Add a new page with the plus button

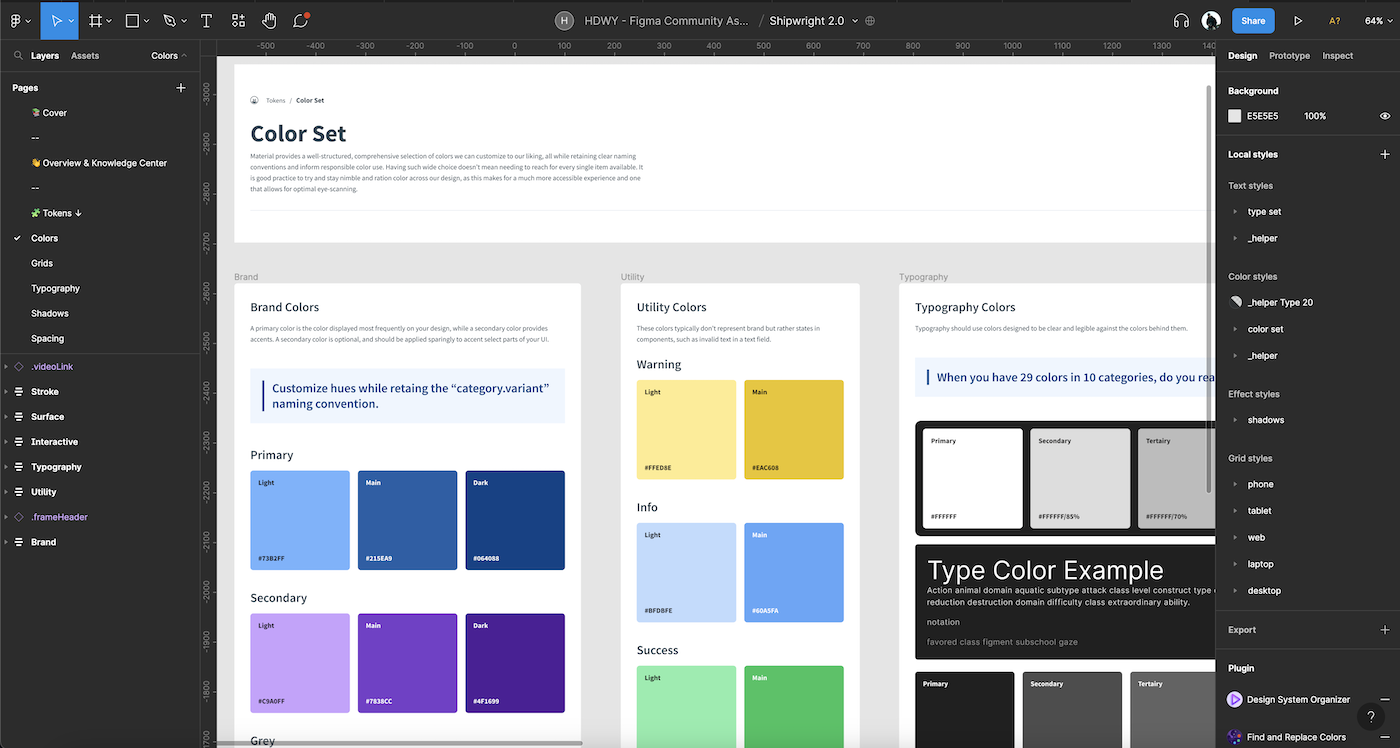click(180, 88)
